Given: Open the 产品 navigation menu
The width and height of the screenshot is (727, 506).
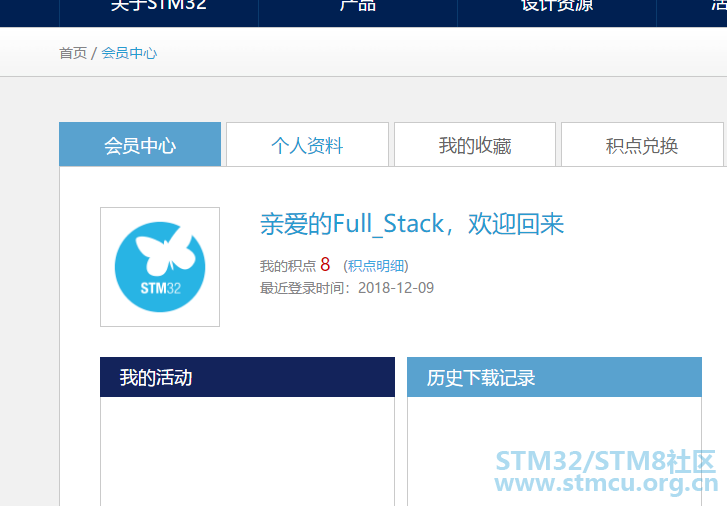Looking at the screenshot, I should tap(357, 6).
